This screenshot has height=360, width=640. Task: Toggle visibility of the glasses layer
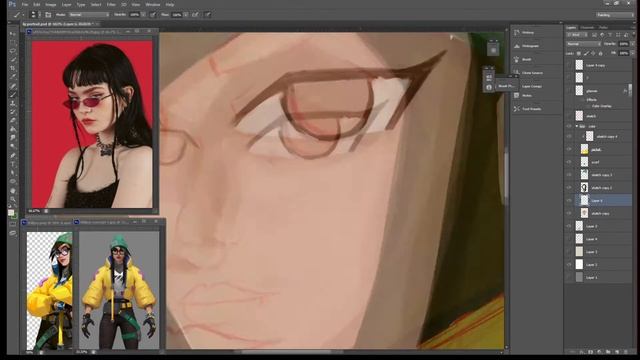coord(569,91)
